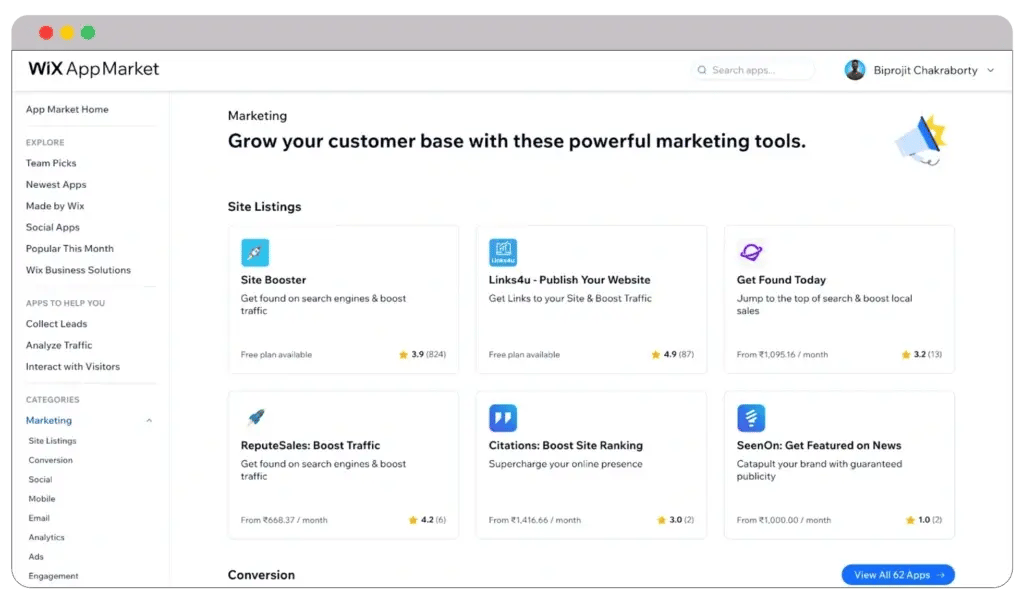Select Analytics subcategory in sidebar
The width and height of the screenshot is (1024, 601).
(x=47, y=537)
